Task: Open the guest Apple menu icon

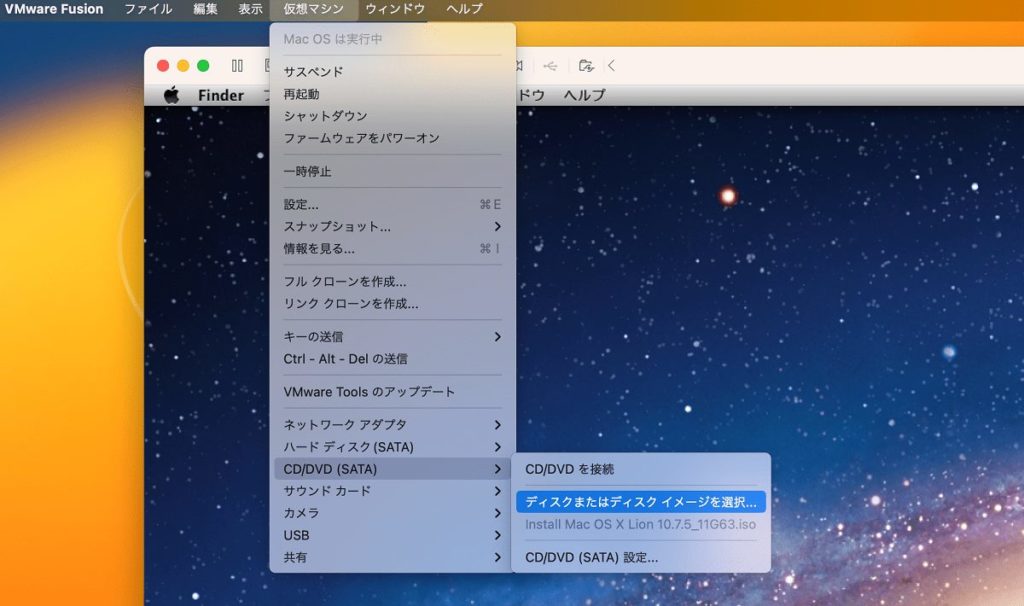Action: click(x=171, y=95)
